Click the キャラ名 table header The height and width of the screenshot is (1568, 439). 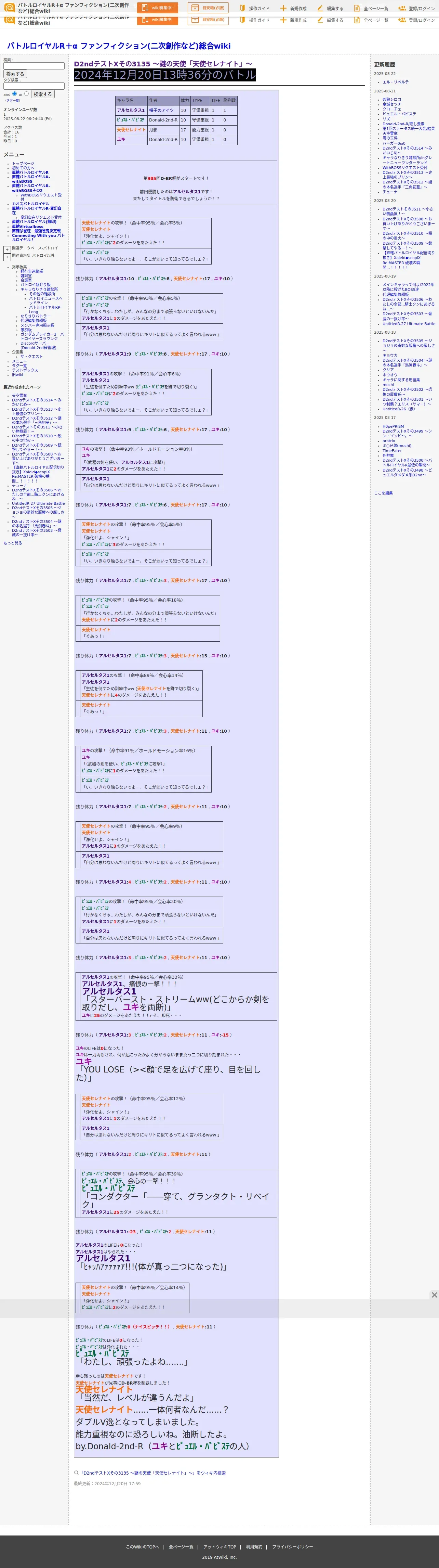[x=131, y=100]
